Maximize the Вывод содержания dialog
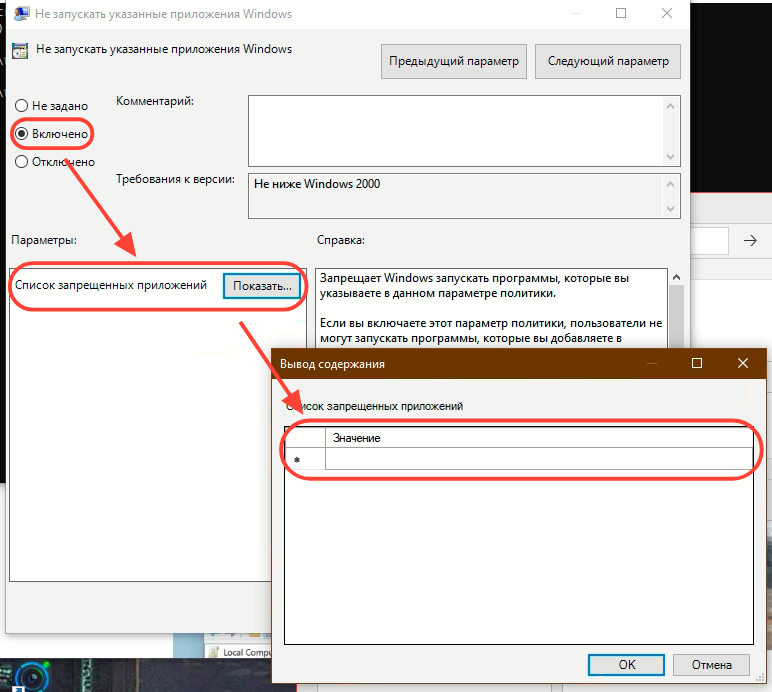 (x=697, y=363)
